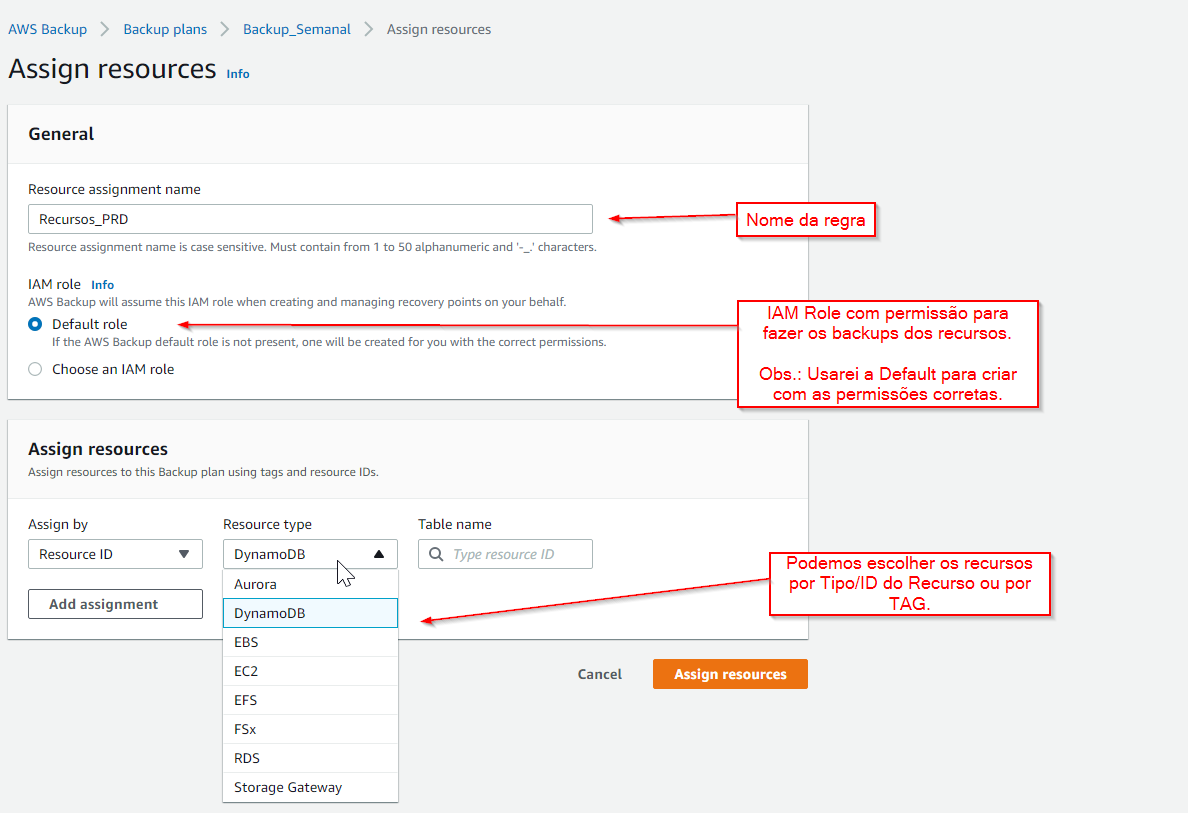Choose EBS from resource type list

coord(311,642)
